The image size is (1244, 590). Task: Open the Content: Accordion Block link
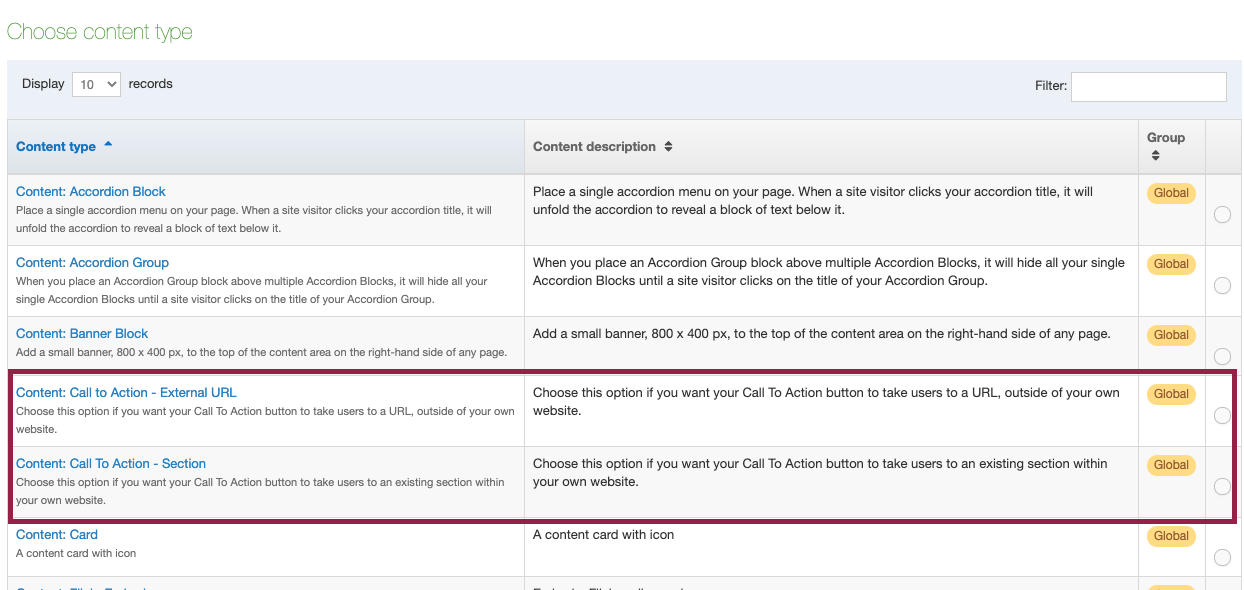[x=91, y=191]
